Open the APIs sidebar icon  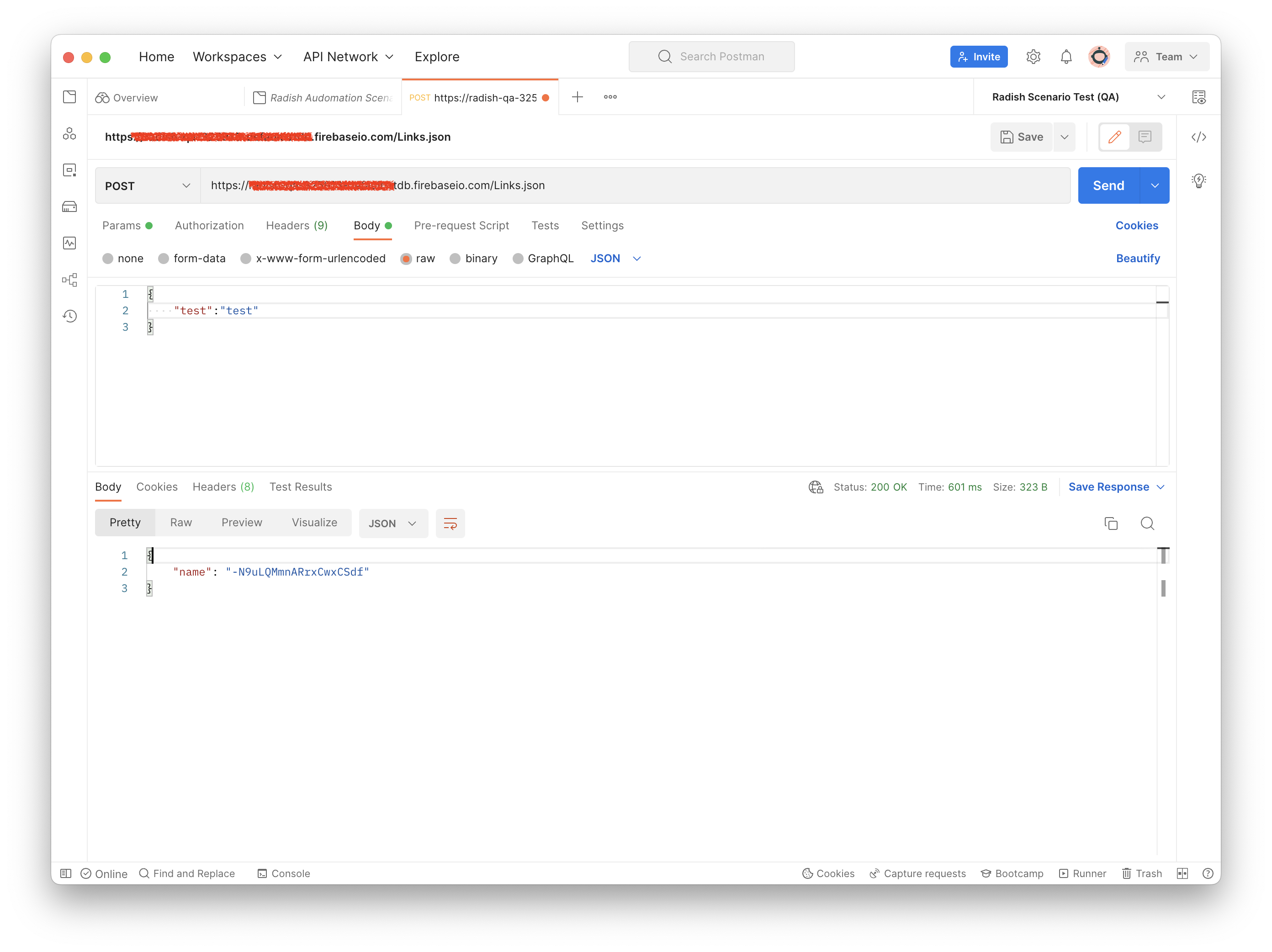(69, 133)
